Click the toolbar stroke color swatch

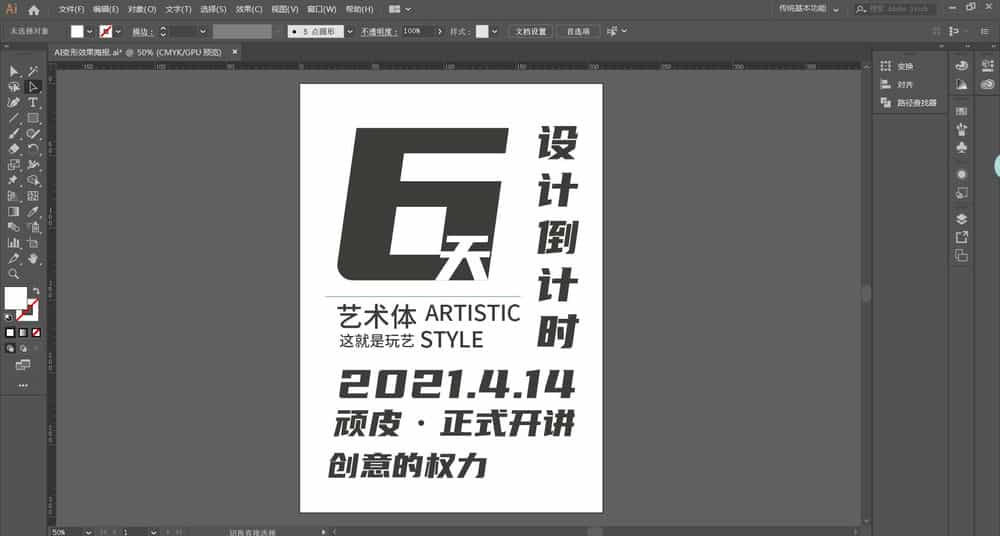coord(29,310)
